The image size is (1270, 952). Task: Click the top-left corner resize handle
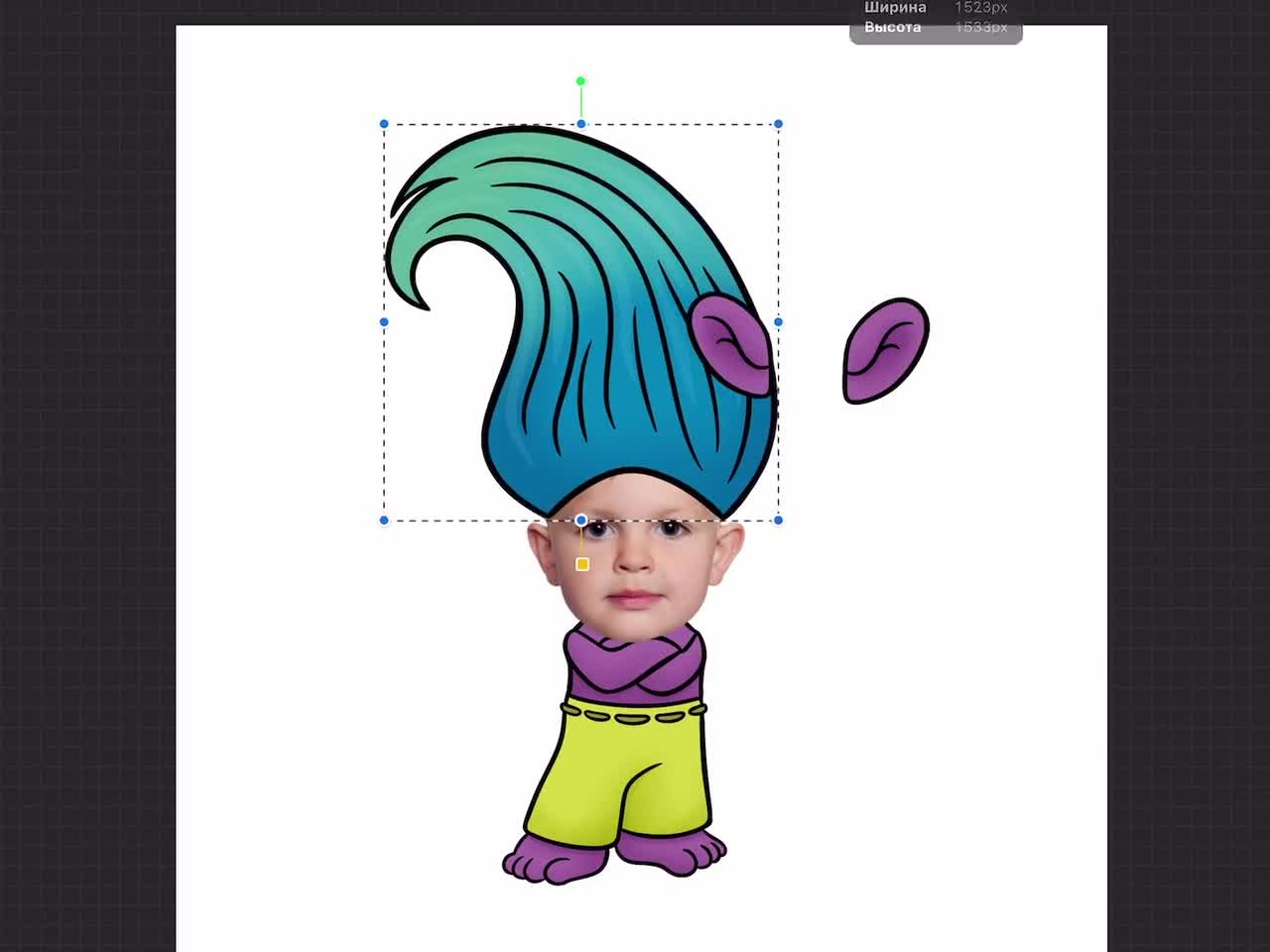point(384,124)
